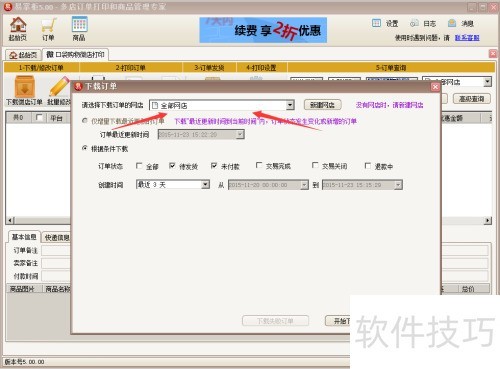Image resolution: width=500 pixels, height=369 pixels.
Task: Switch to the 快递信息 tab
Action: tap(57, 237)
